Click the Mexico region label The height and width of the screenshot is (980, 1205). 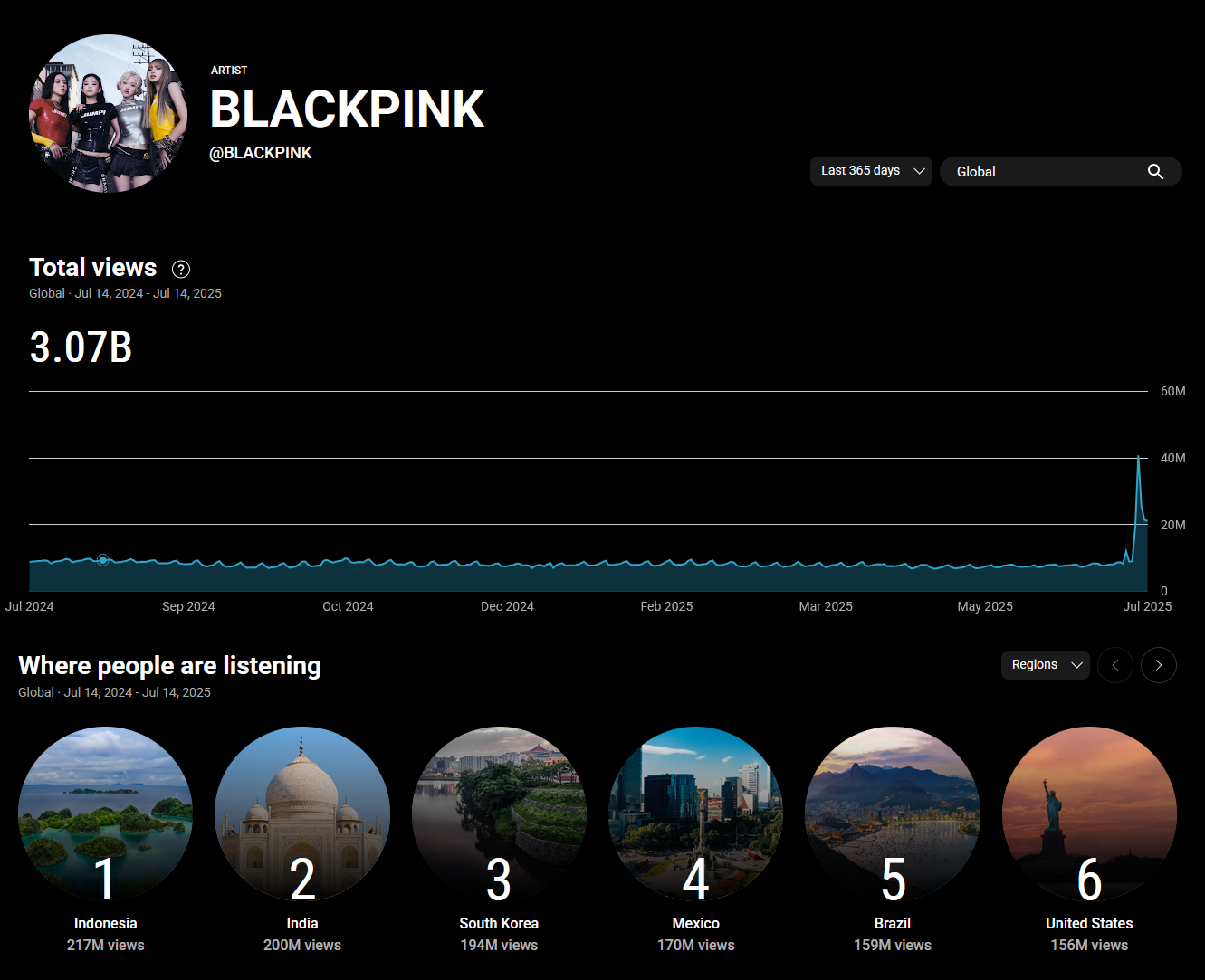pyautogui.click(x=695, y=923)
